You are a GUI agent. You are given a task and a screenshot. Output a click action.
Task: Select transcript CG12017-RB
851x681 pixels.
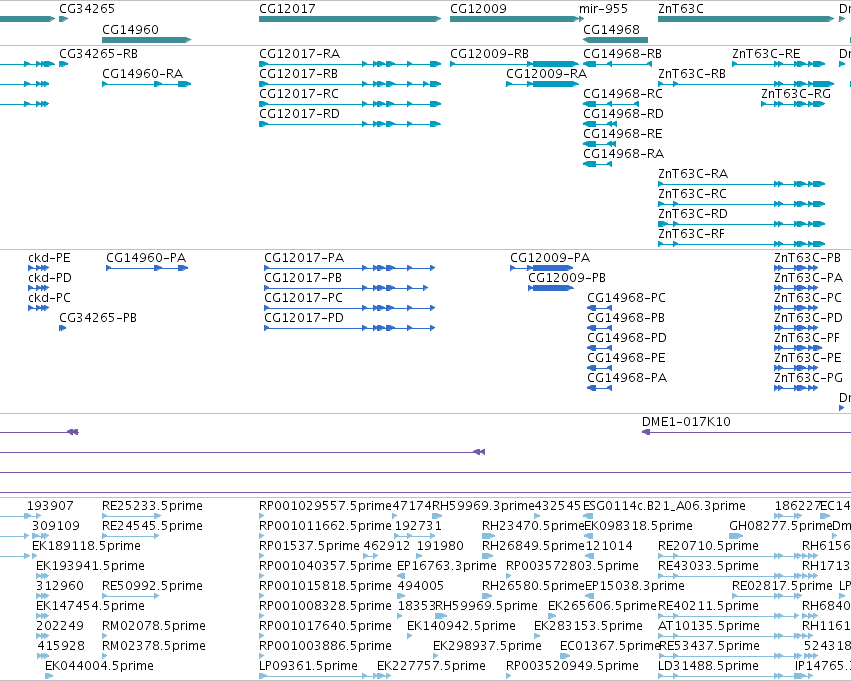(x=299, y=74)
